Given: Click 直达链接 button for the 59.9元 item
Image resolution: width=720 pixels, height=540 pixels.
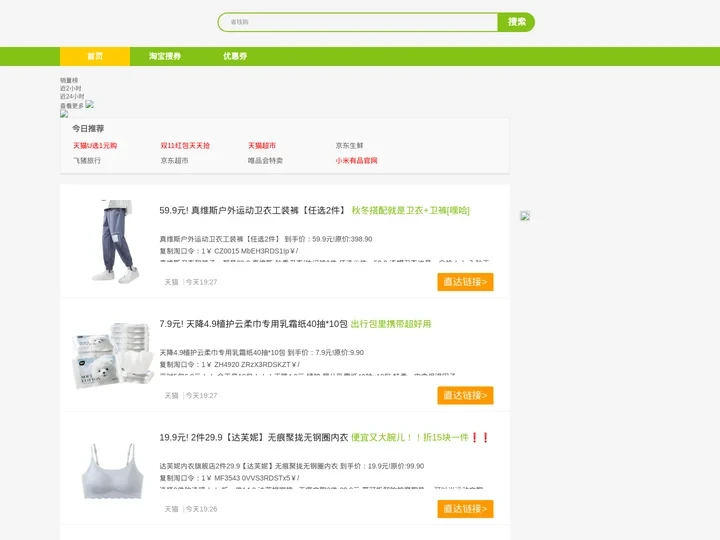Looking at the screenshot, I should [465, 282].
